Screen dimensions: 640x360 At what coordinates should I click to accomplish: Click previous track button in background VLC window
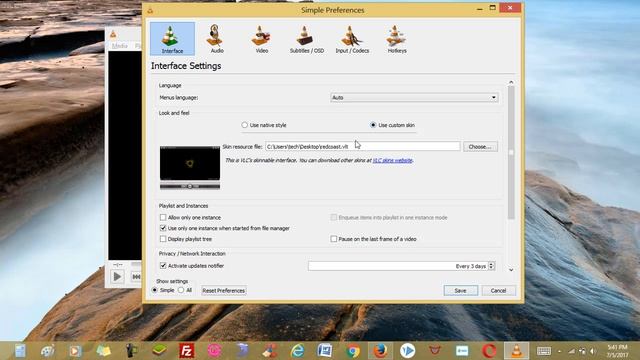136,277
